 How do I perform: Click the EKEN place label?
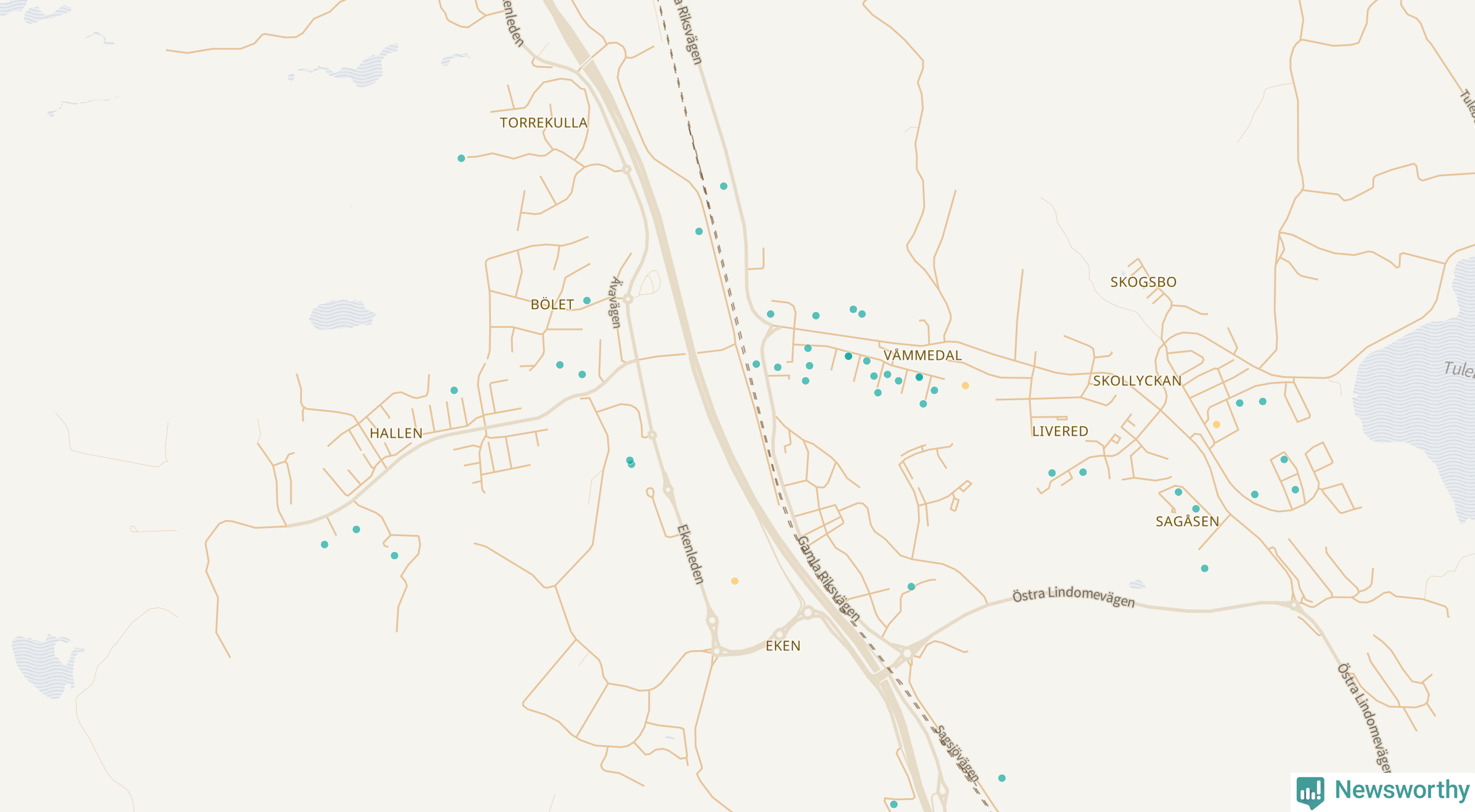783,646
